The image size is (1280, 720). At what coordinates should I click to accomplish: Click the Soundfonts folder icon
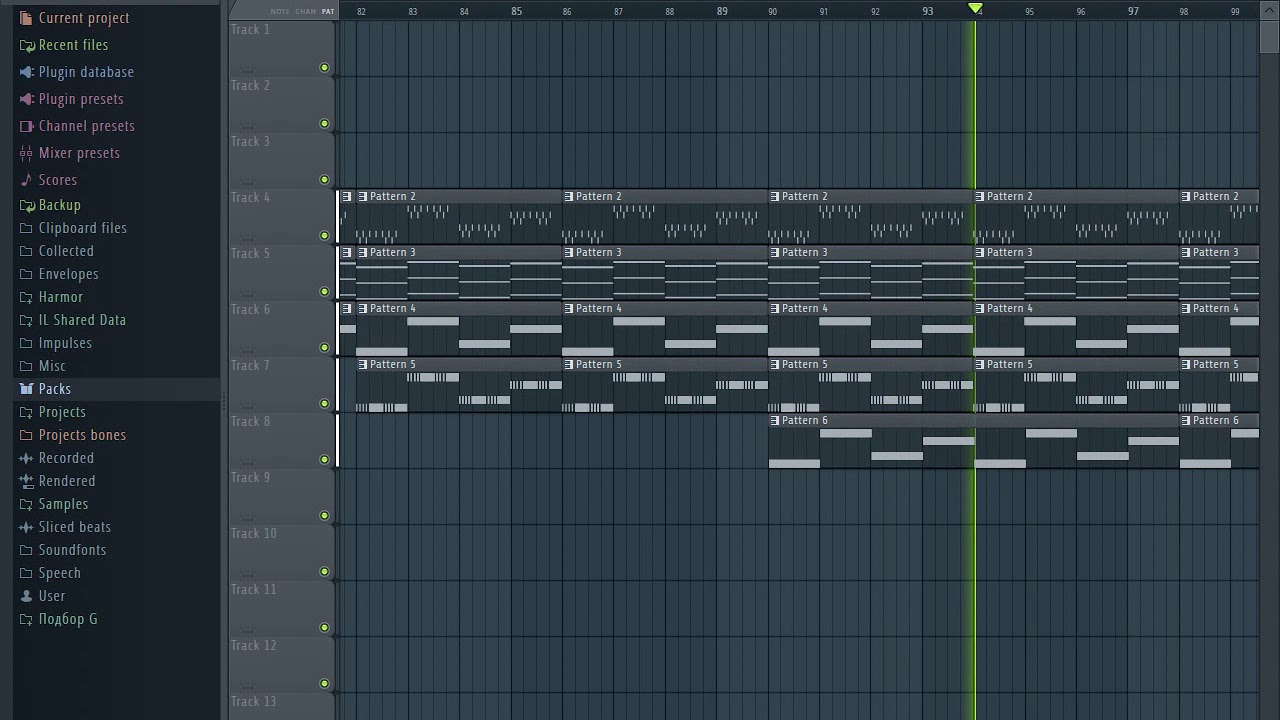(x=26, y=550)
